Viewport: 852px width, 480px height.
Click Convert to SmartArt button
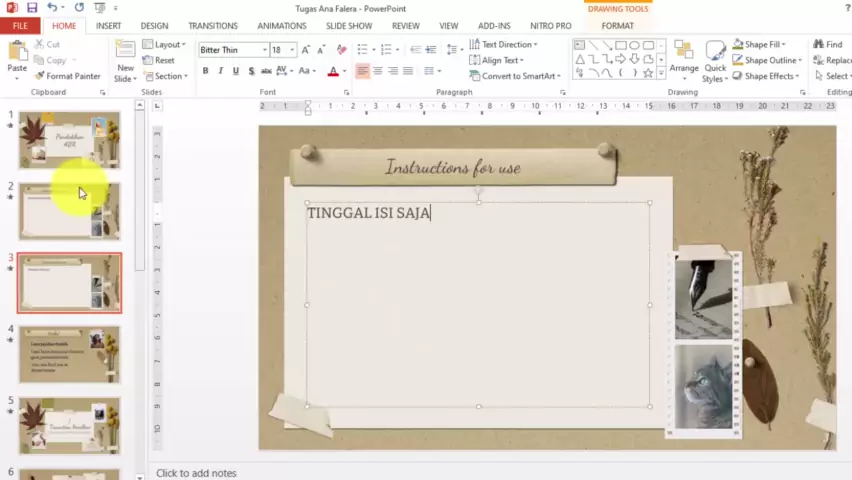514,76
